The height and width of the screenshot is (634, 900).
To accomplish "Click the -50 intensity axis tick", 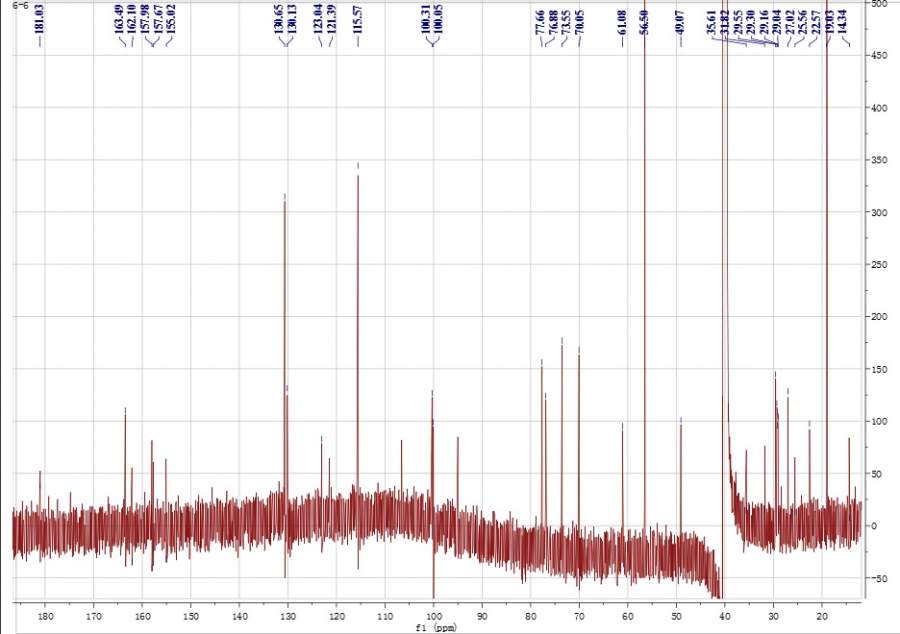I will (x=879, y=578).
